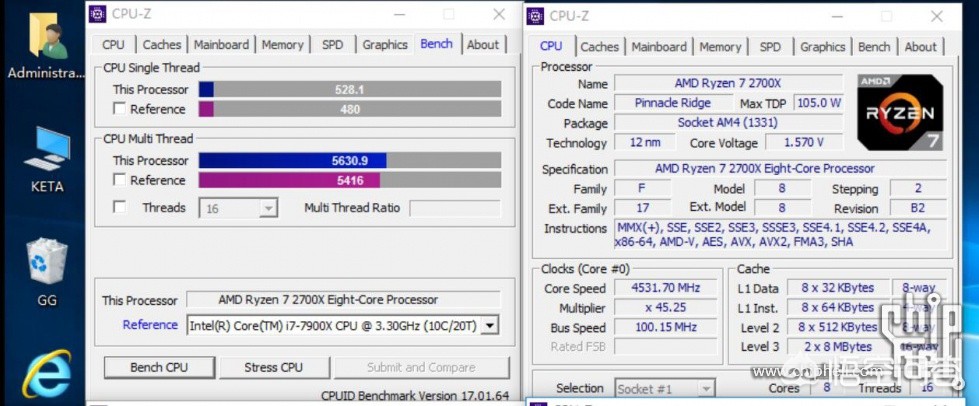Viewport: 979px width, 406px height.
Task: Open Memory tab in right window
Action: point(720,47)
